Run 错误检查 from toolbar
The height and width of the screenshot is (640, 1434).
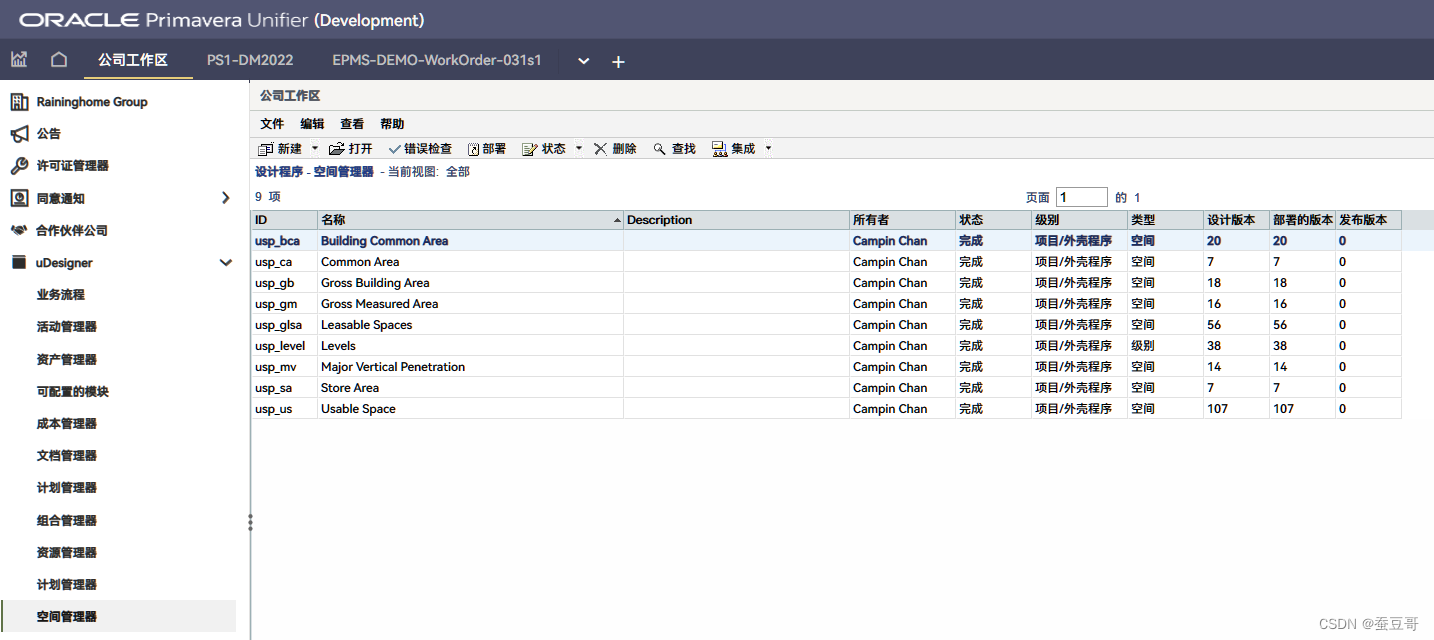click(x=420, y=149)
